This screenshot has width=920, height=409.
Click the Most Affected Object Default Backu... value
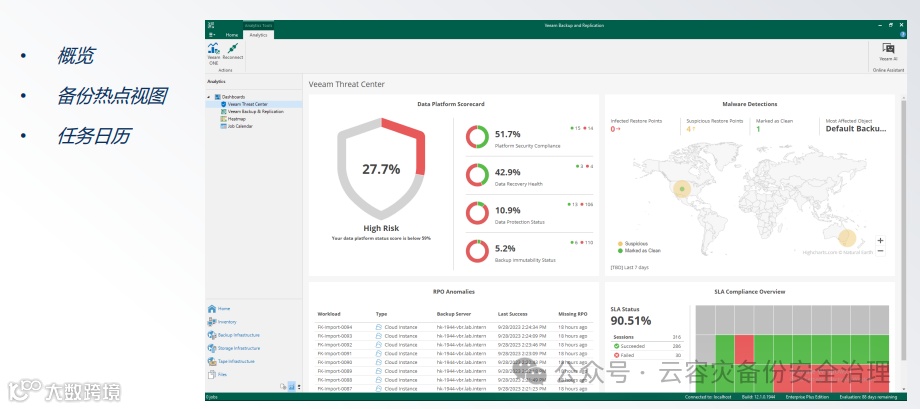tap(856, 129)
